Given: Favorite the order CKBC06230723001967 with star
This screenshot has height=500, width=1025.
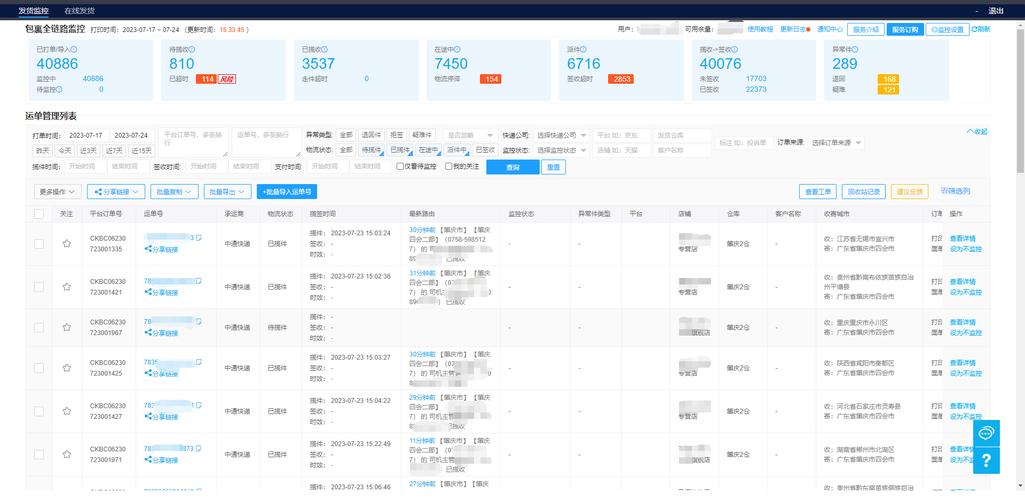Looking at the screenshot, I should (x=67, y=328).
